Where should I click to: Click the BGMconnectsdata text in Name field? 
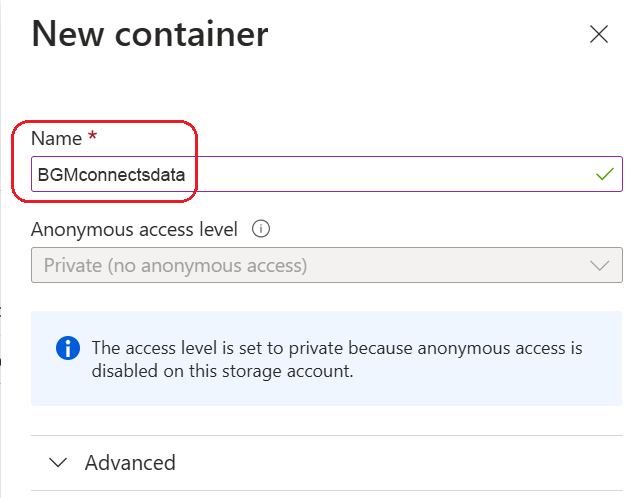tap(112, 174)
